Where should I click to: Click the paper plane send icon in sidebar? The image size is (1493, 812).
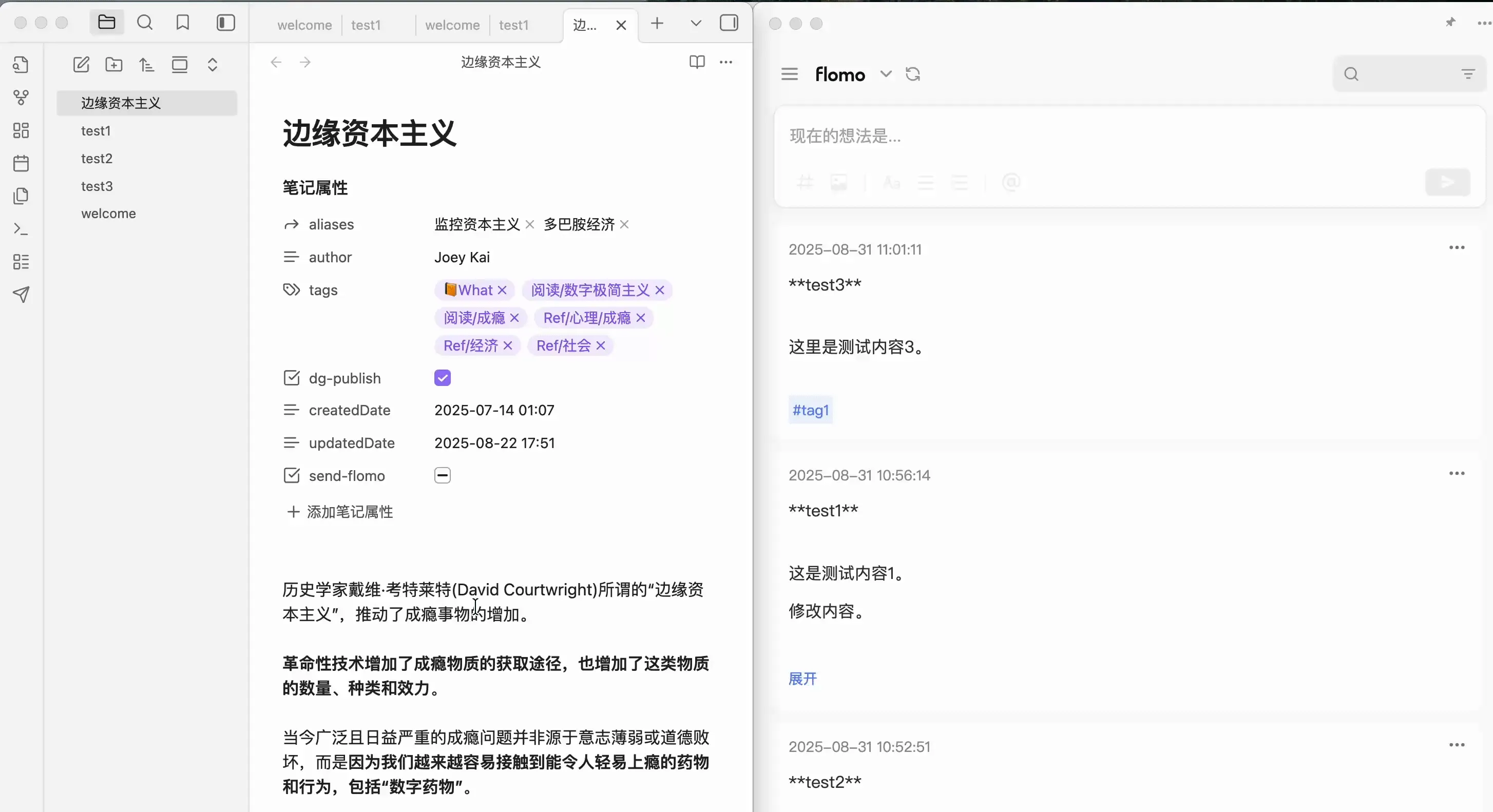[21, 295]
